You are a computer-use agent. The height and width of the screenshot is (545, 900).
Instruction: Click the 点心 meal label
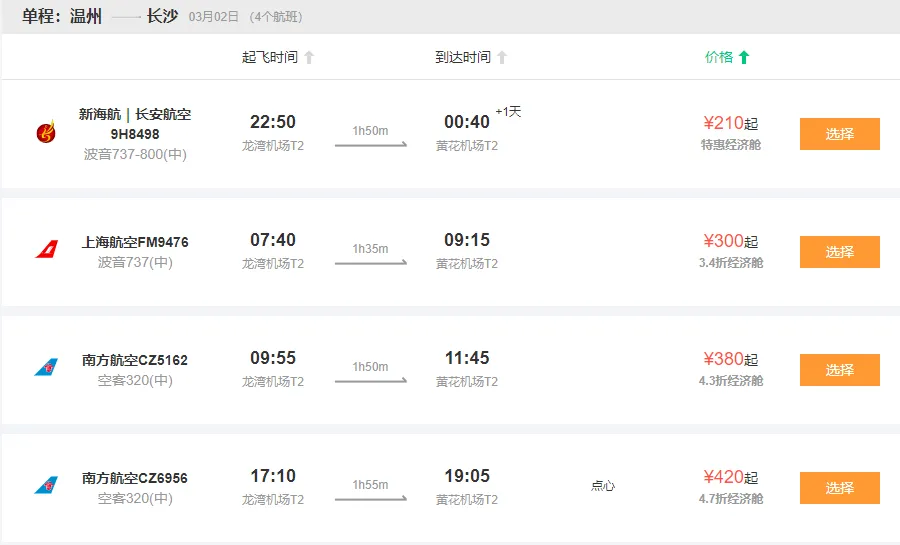[x=603, y=486]
